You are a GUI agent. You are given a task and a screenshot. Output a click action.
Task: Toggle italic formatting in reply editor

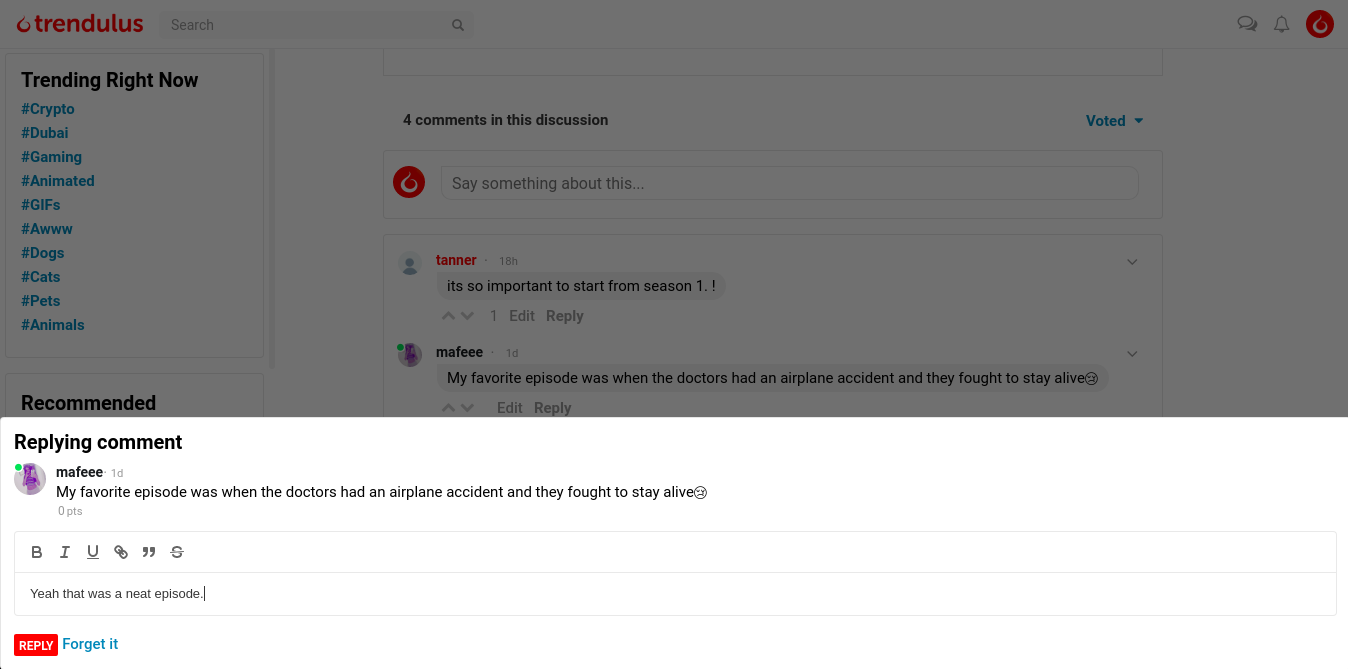coord(65,552)
